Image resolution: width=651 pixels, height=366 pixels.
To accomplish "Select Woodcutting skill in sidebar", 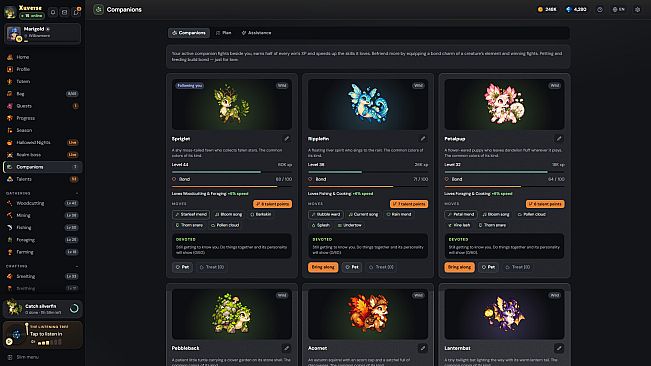I will point(42,203).
